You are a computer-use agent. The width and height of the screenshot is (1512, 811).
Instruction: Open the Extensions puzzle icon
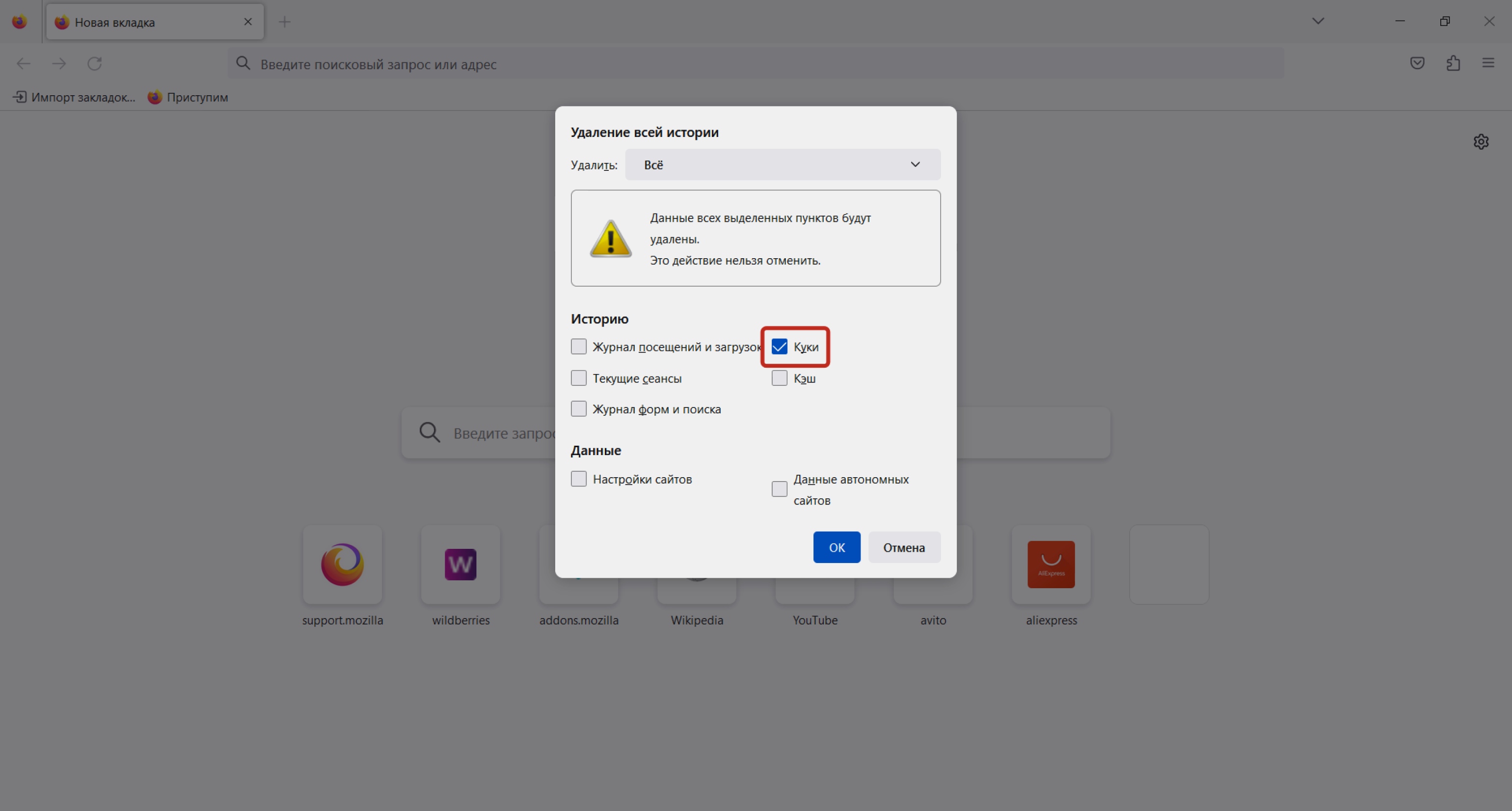pos(1453,63)
